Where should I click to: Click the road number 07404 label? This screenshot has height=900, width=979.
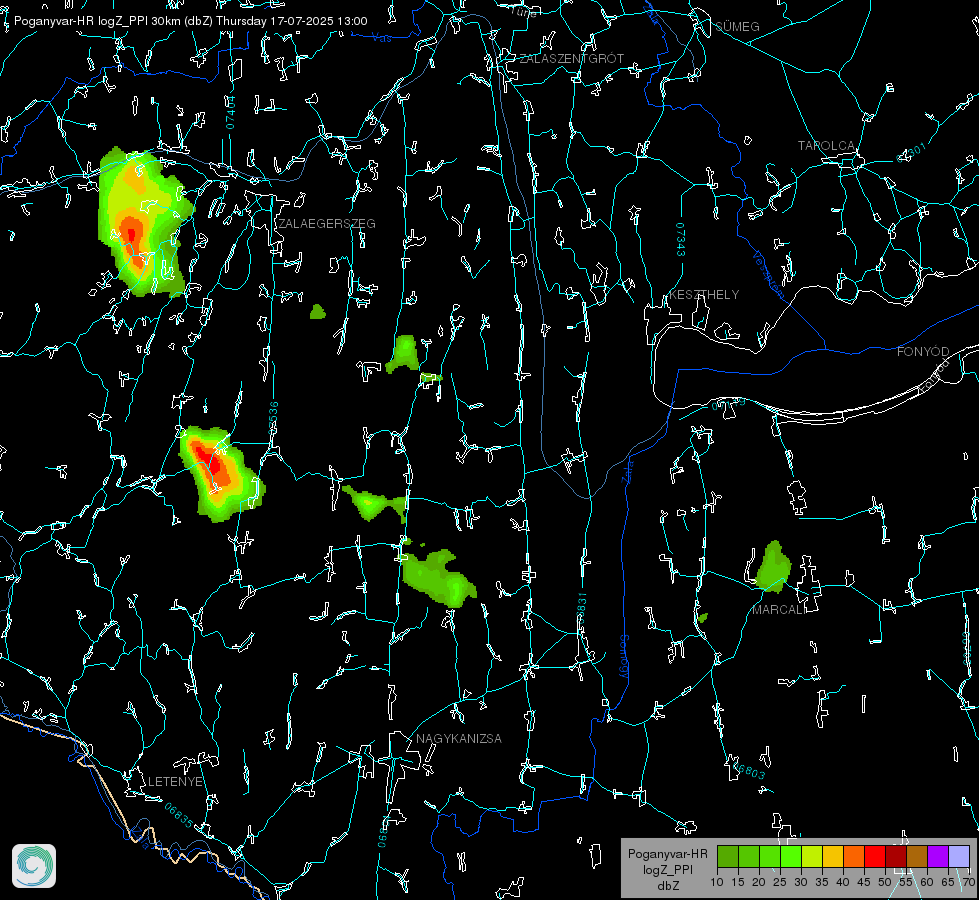230,112
